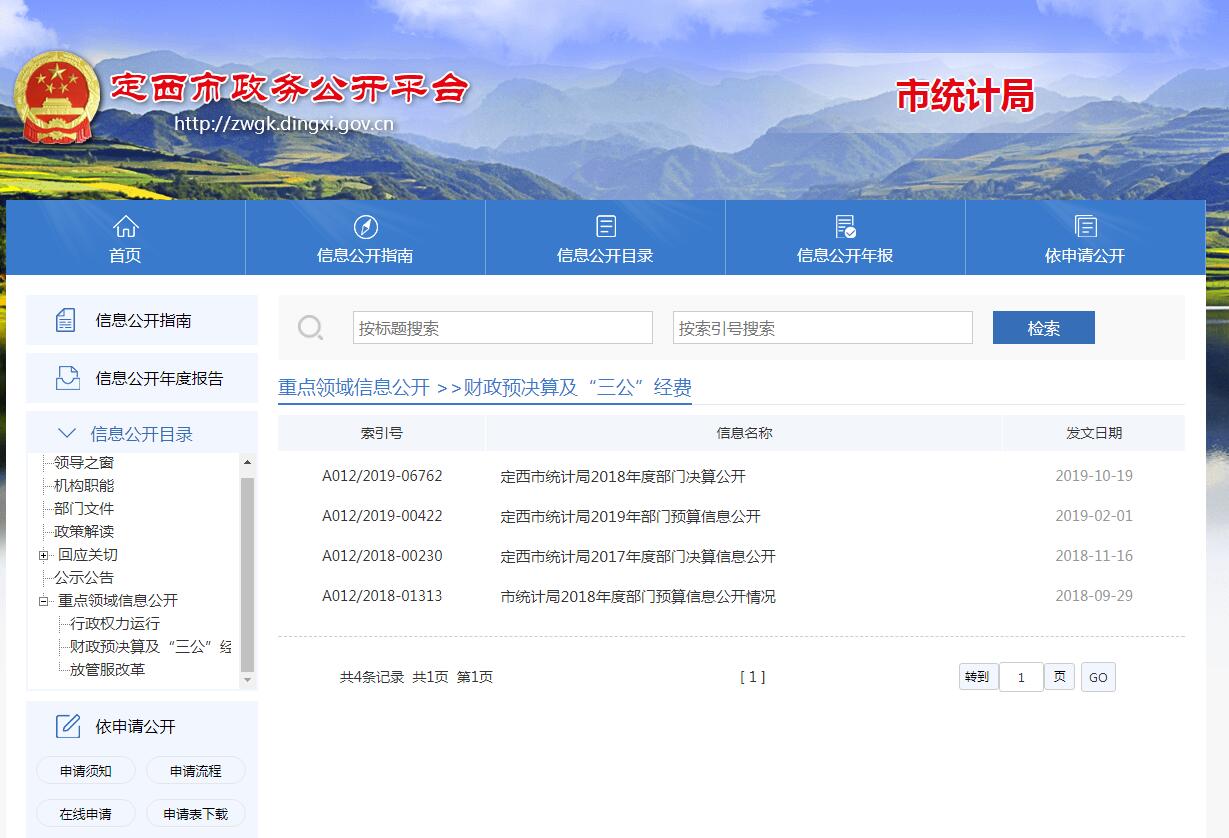Screen dimensions: 1229x838
Task: Click the icon above 依申请公开 in navbar
Action: point(1085,226)
